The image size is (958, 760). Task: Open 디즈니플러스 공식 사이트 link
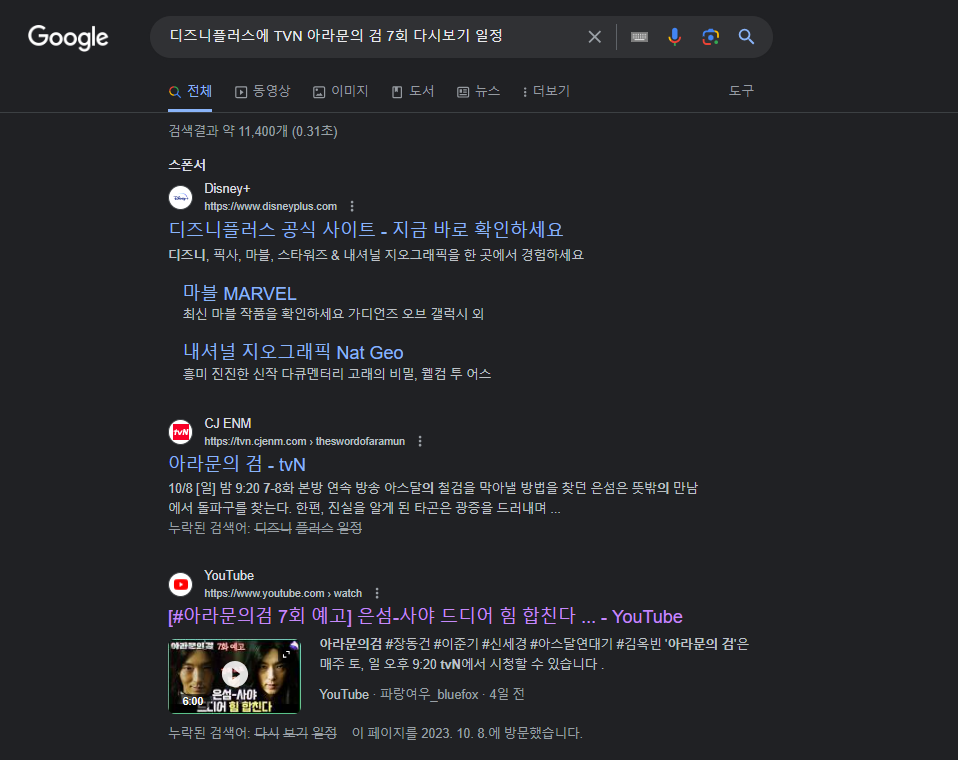(x=365, y=230)
